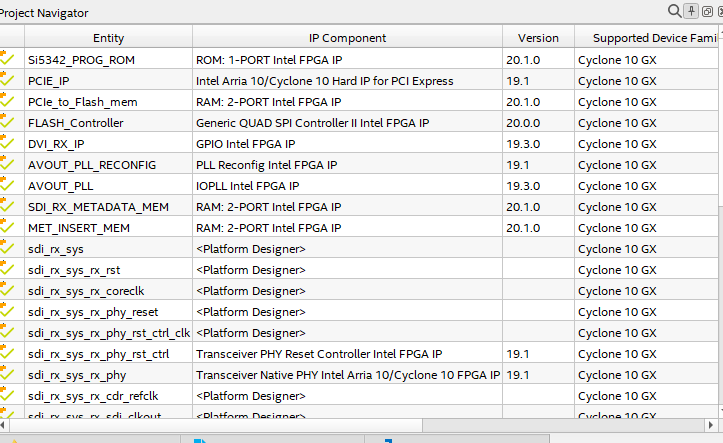Click status icon next to DVI_RX_IP
This screenshot has height=443, width=723.
pyautogui.click(x=8, y=143)
